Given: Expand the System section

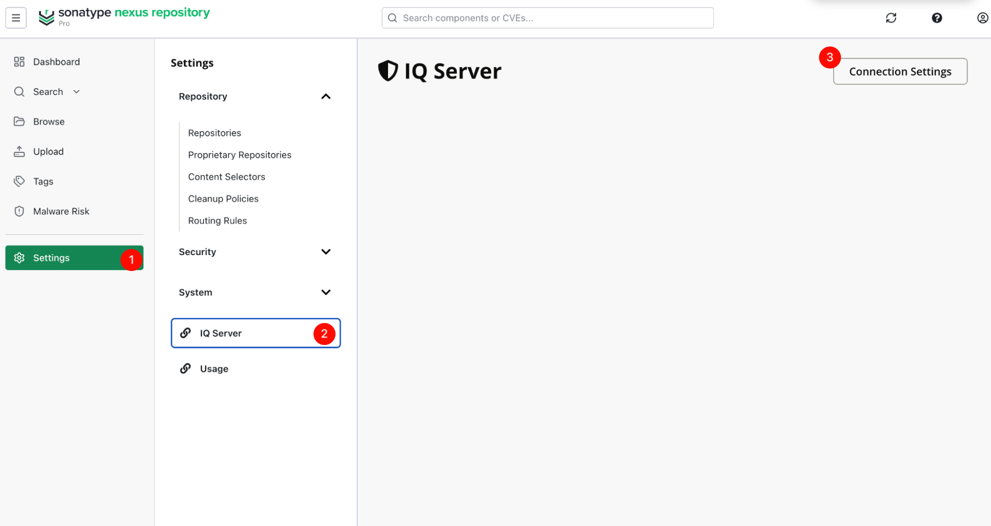Looking at the screenshot, I should [x=325, y=292].
